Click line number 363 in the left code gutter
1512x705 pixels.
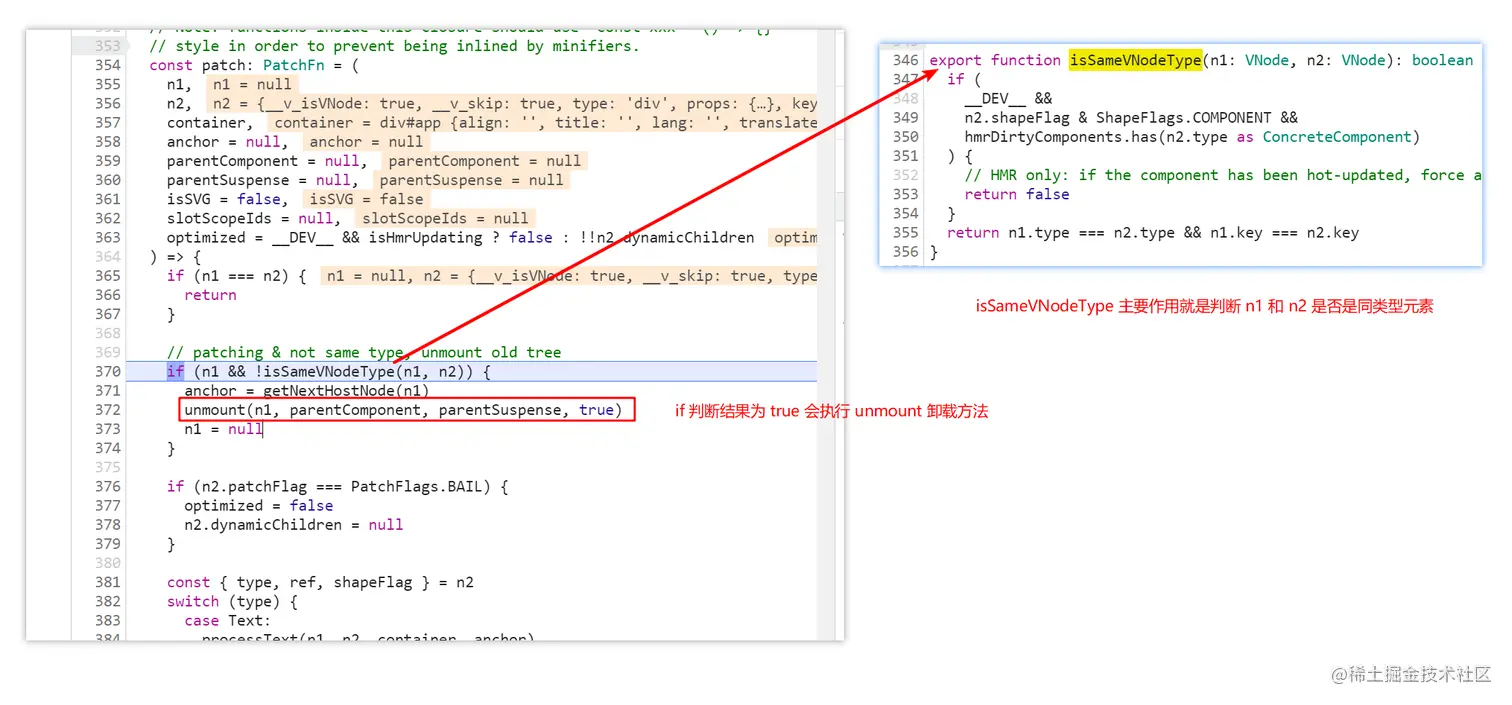[107, 237]
